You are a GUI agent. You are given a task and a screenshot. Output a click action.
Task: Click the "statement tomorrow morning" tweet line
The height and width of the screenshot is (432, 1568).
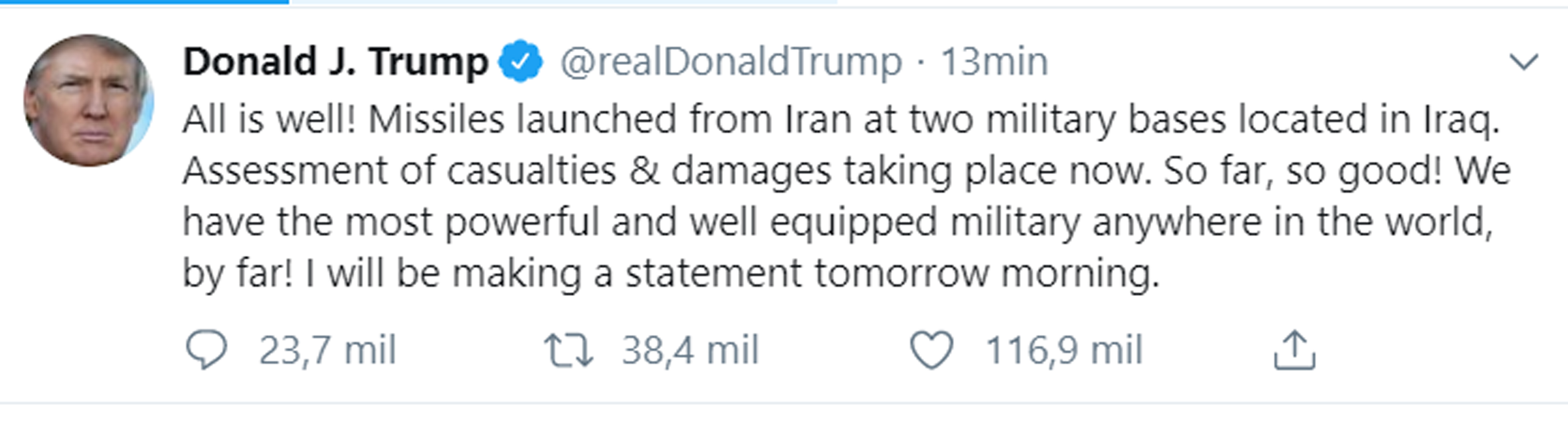click(671, 273)
